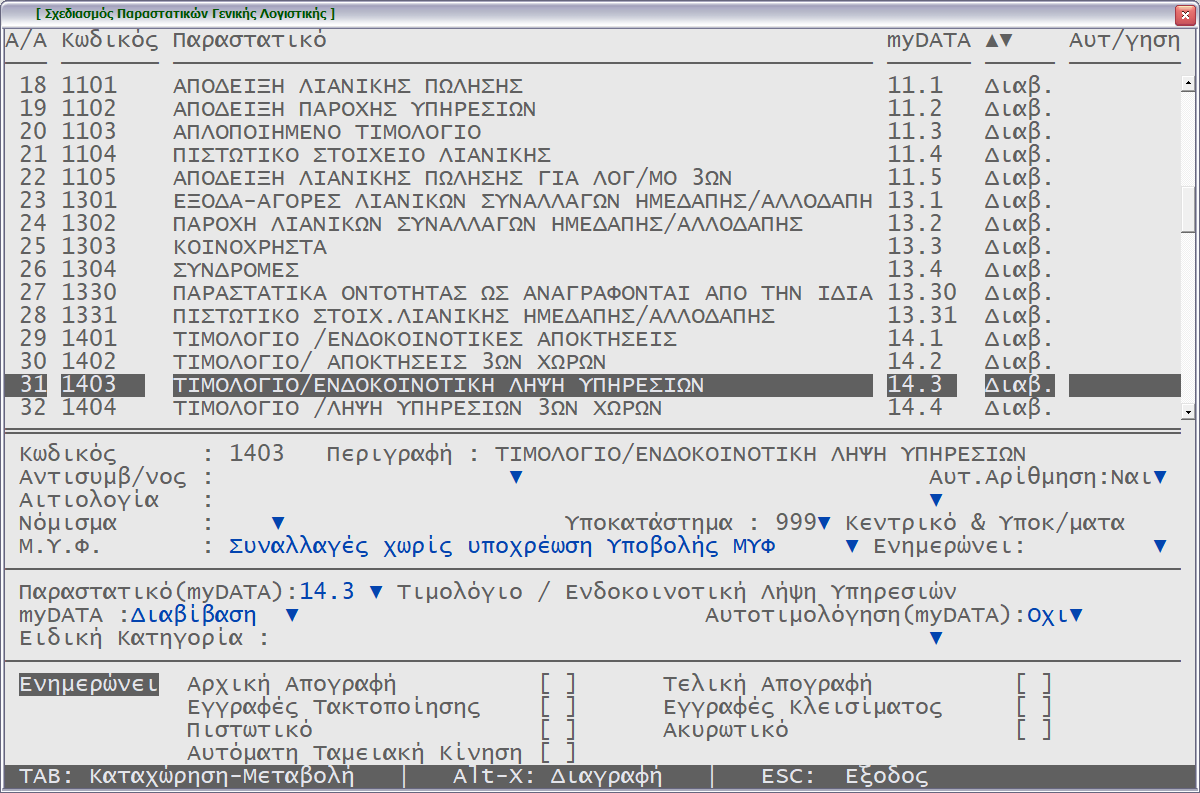Tick the Ακυρωτικό checkbox
Image resolution: width=1200 pixels, height=793 pixels.
click(x=1034, y=730)
